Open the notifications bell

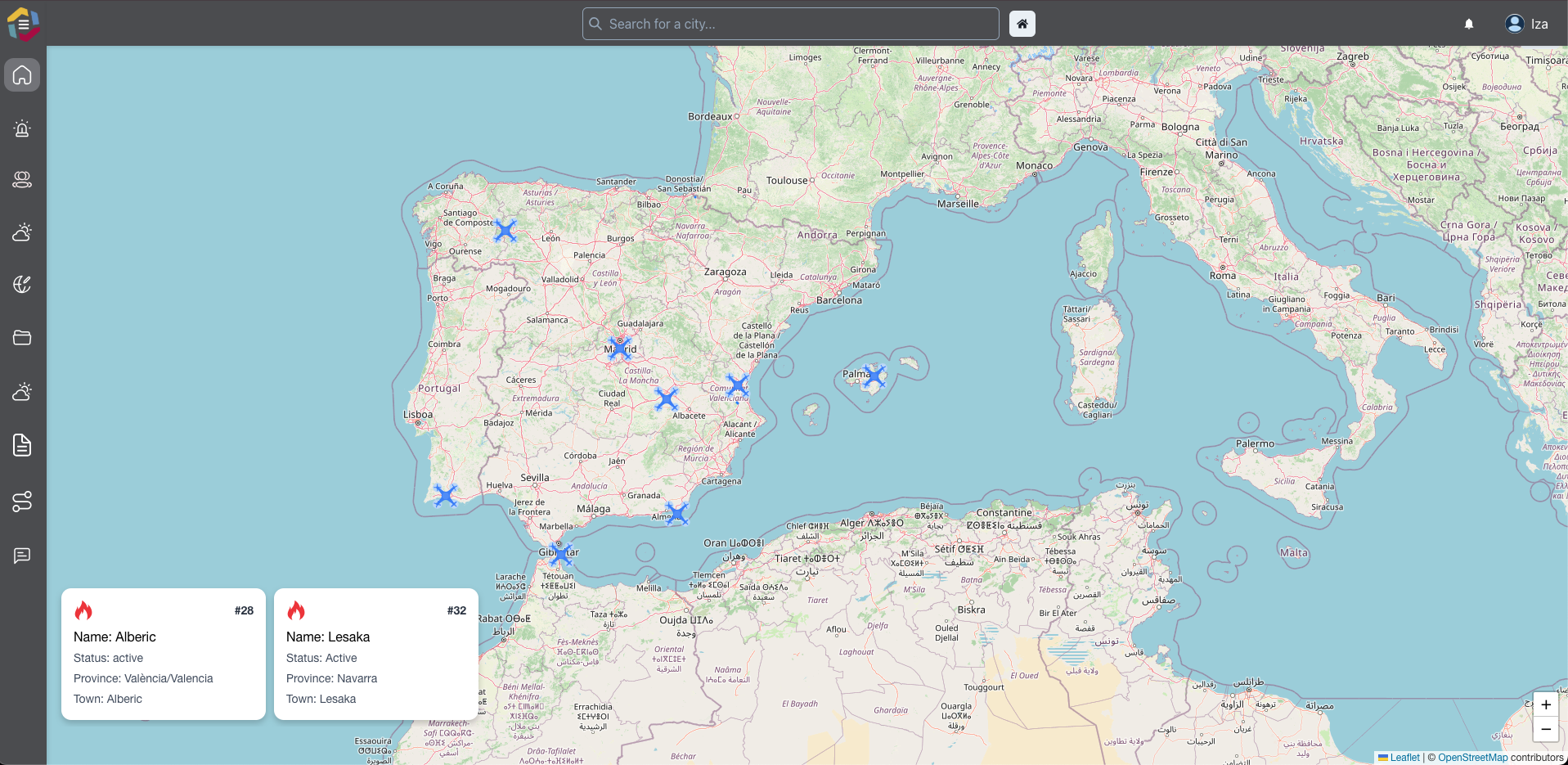[x=1468, y=23]
